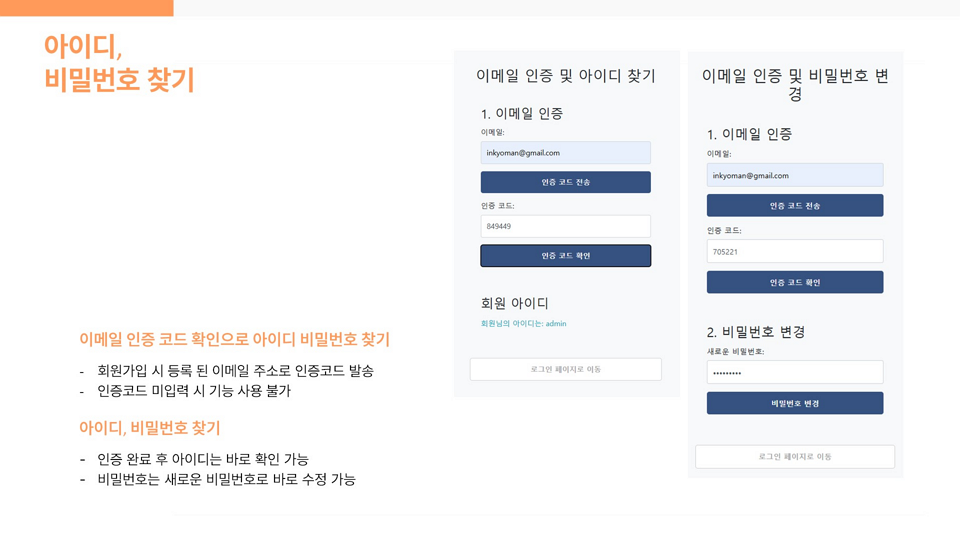
Task: Click 로그인 페이지로 이동 below 비밀번호 변경 button
Action: 795,456
